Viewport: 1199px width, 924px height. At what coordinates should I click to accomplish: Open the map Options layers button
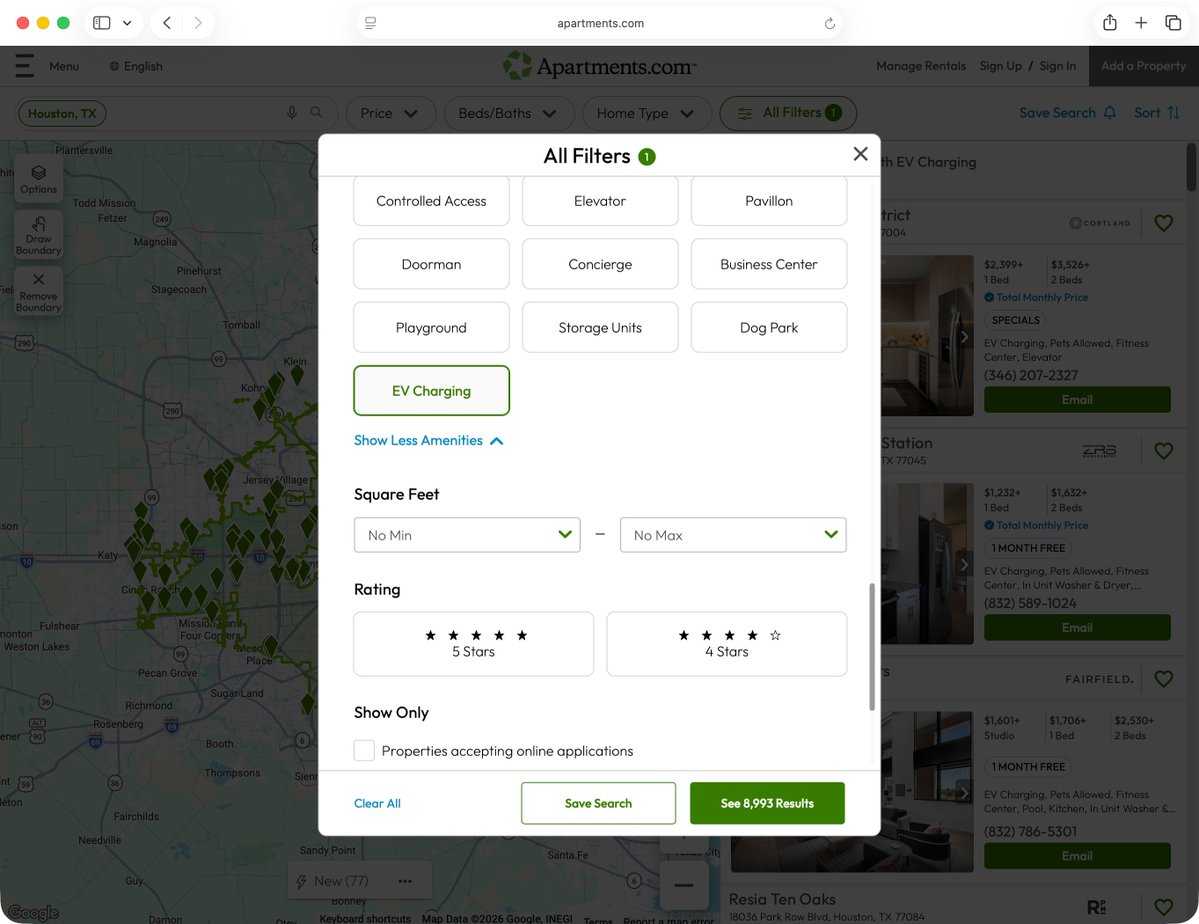coord(38,179)
